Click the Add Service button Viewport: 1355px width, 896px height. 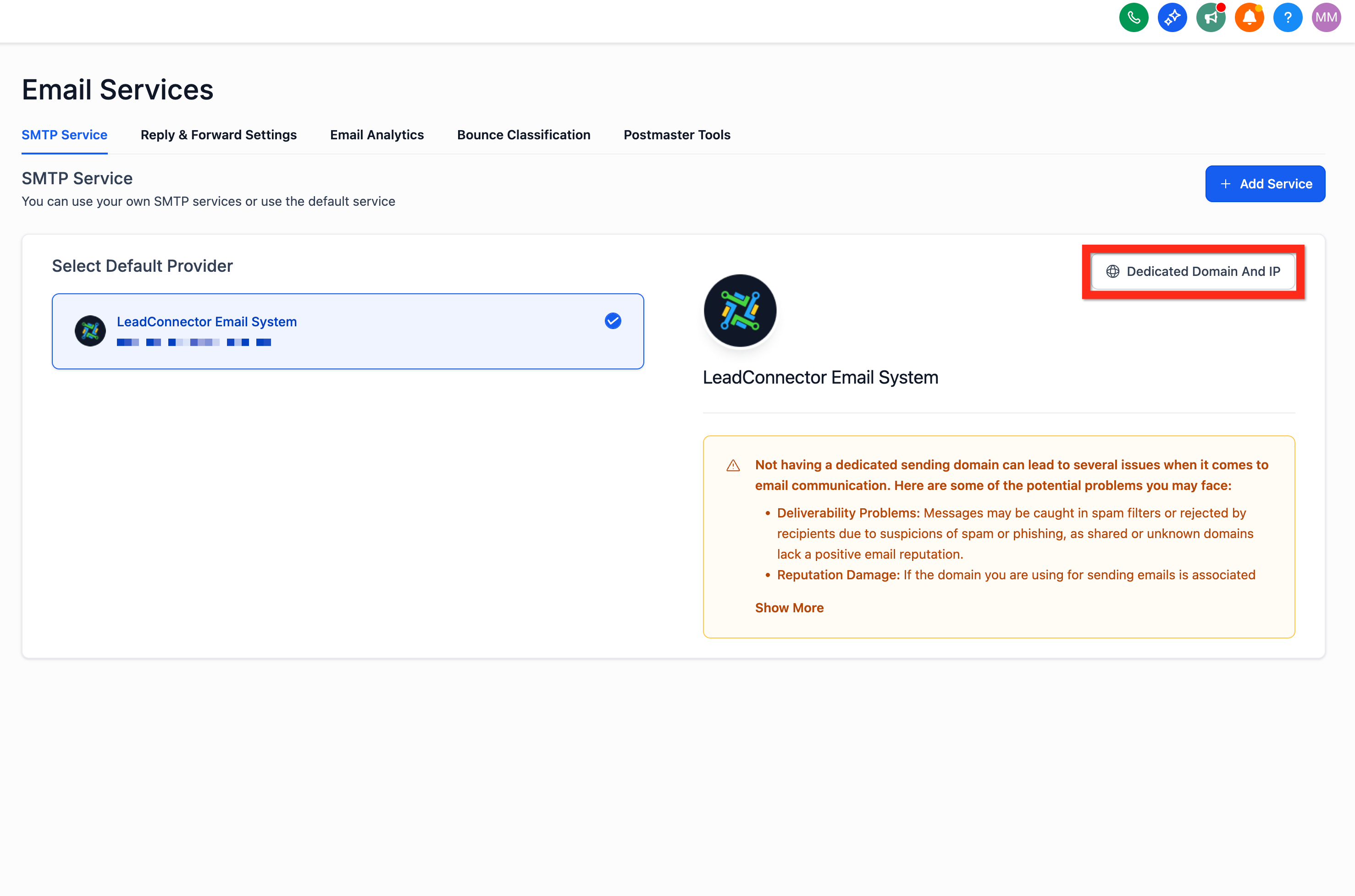[x=1265, y=183]
